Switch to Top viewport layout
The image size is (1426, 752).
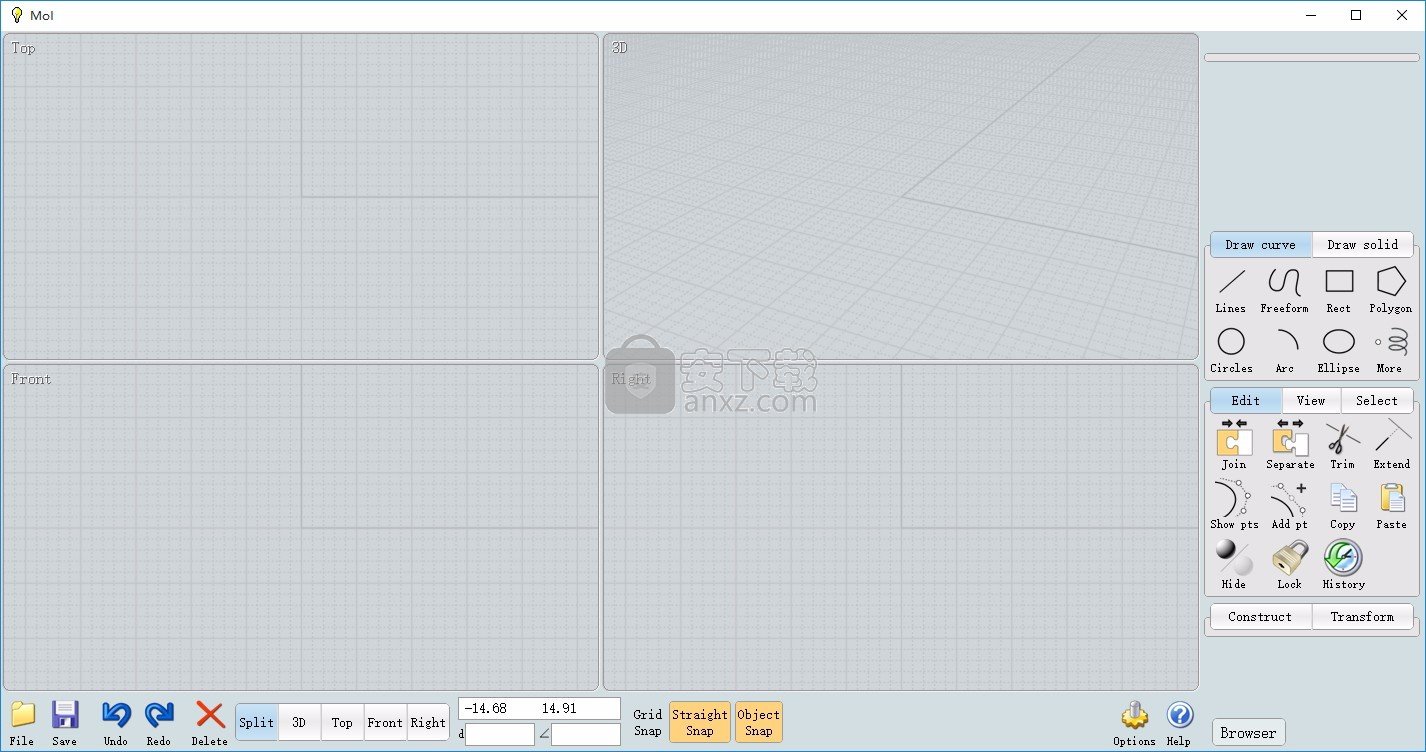[x=342, y=722]
